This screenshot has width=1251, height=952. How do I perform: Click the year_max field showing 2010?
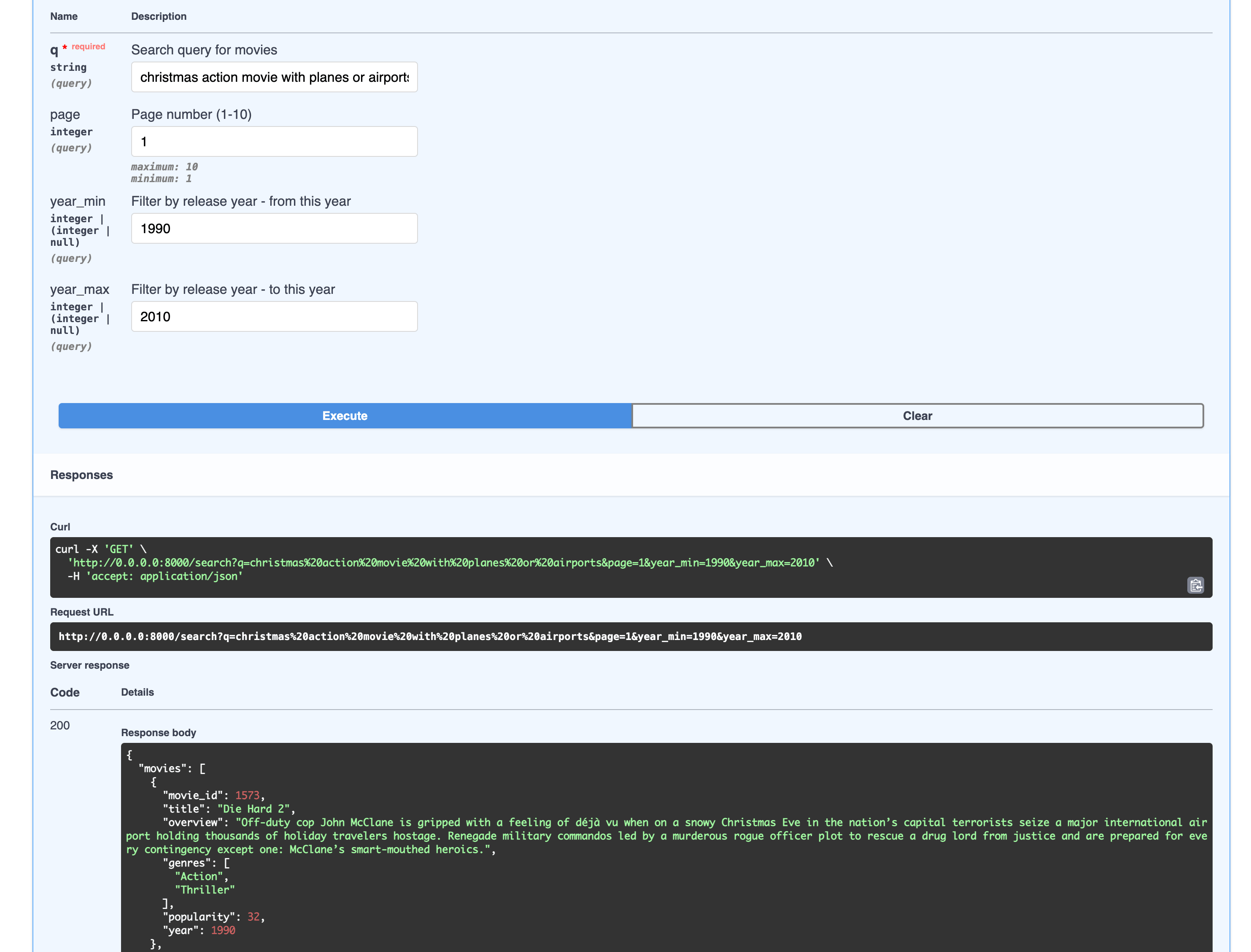[274, 316]
